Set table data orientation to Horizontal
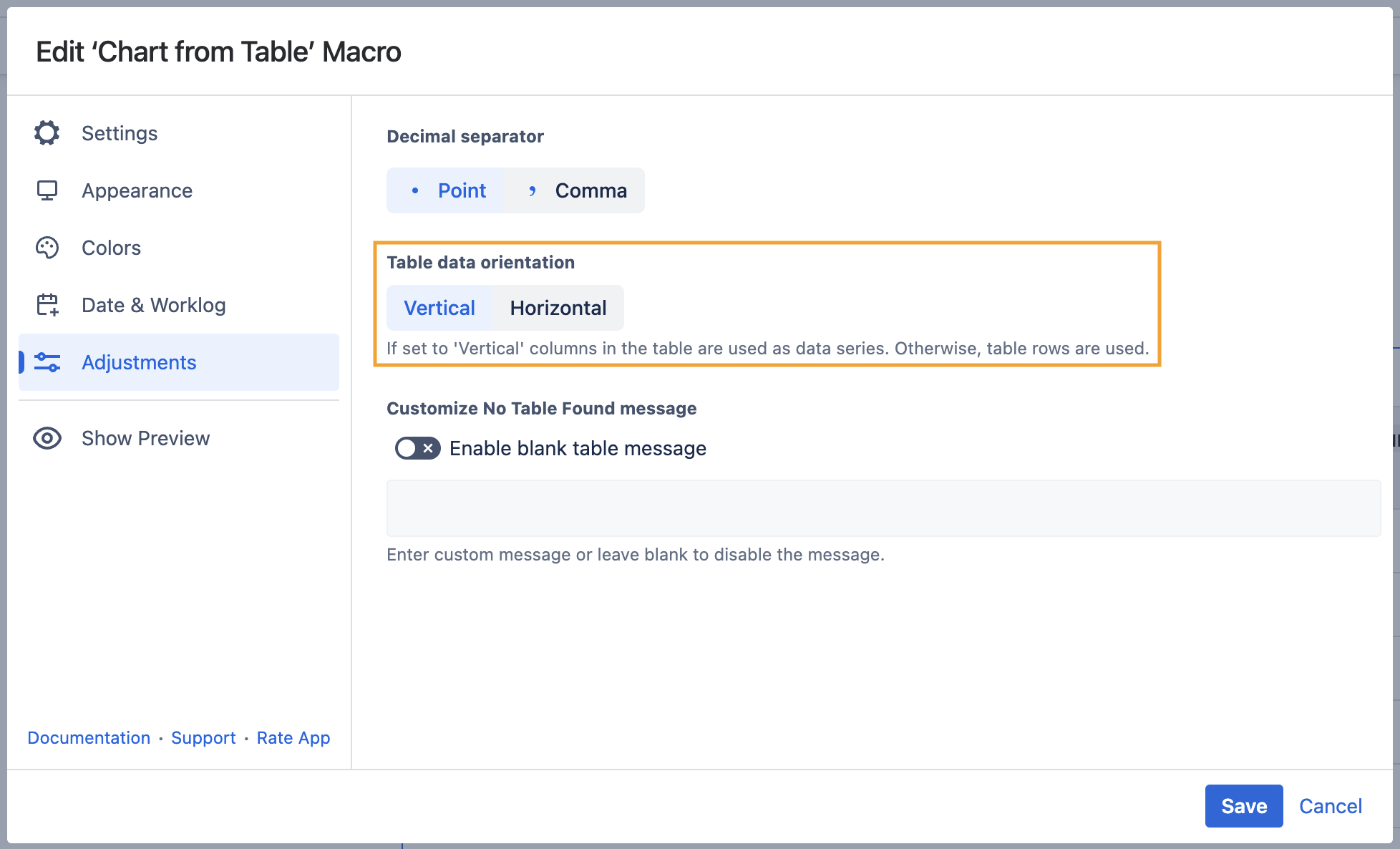The width and height of the screenshot is (1400, 849). coord(558,308)
